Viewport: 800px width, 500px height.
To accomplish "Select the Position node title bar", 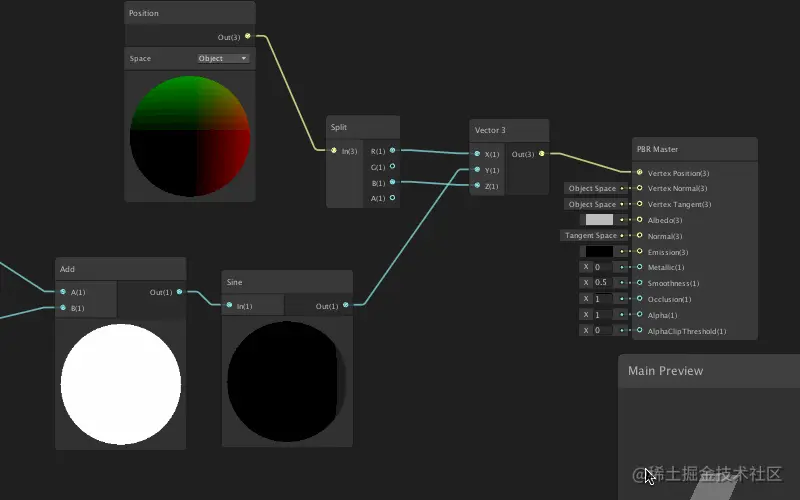I will coord(190,13).
